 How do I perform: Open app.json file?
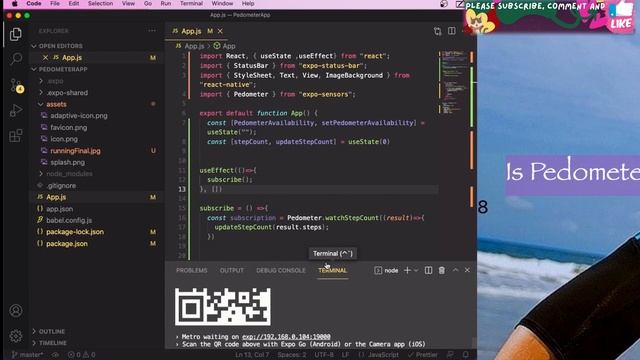coord(59,209)
